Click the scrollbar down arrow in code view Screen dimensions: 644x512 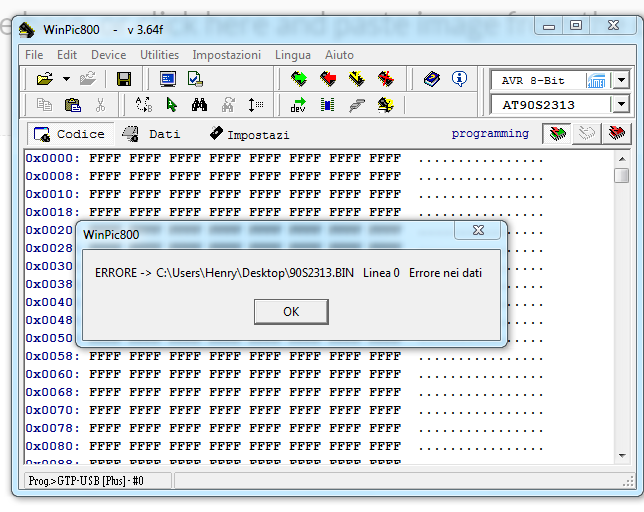point(622,455)
